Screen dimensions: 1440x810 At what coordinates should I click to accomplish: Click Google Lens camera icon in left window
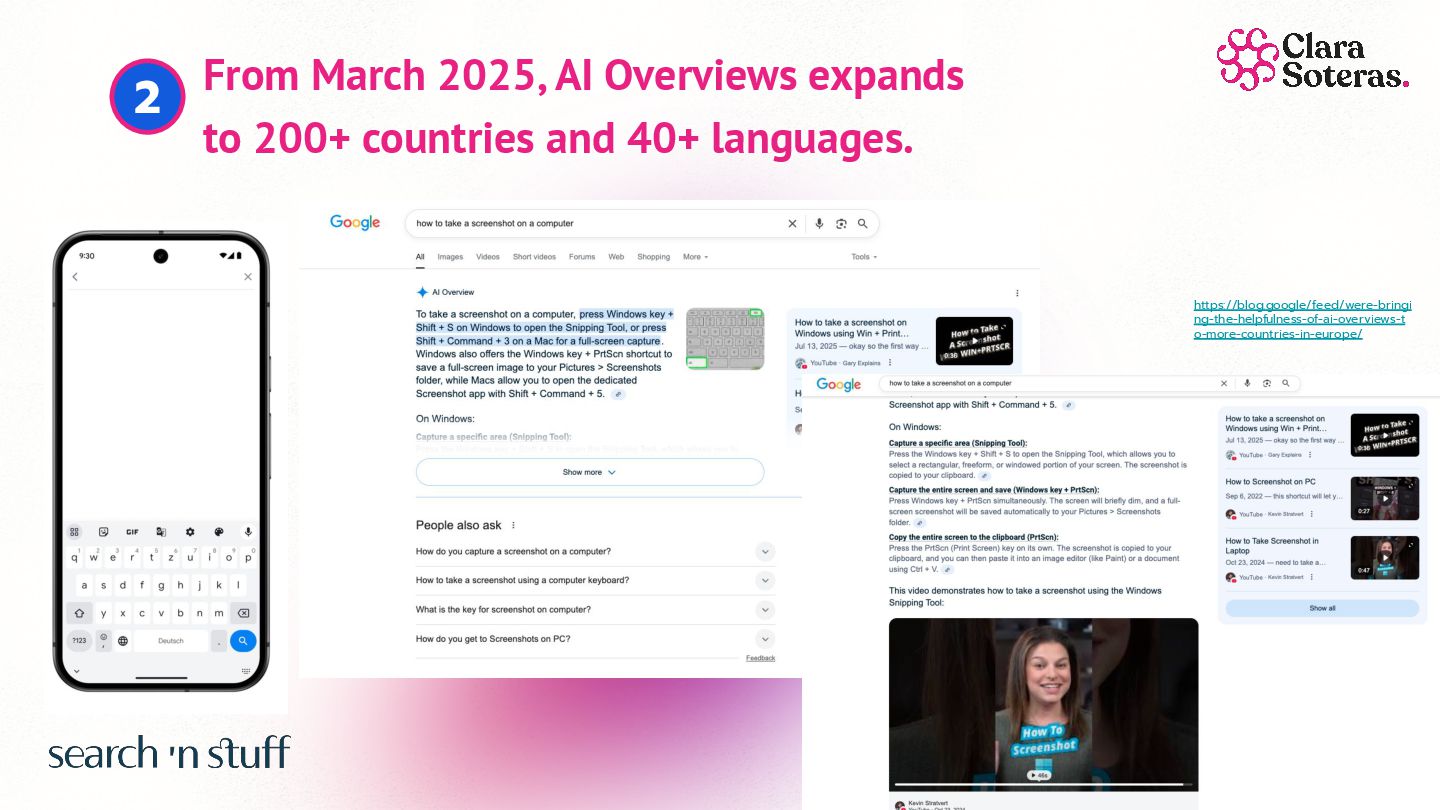click(841, 224)
